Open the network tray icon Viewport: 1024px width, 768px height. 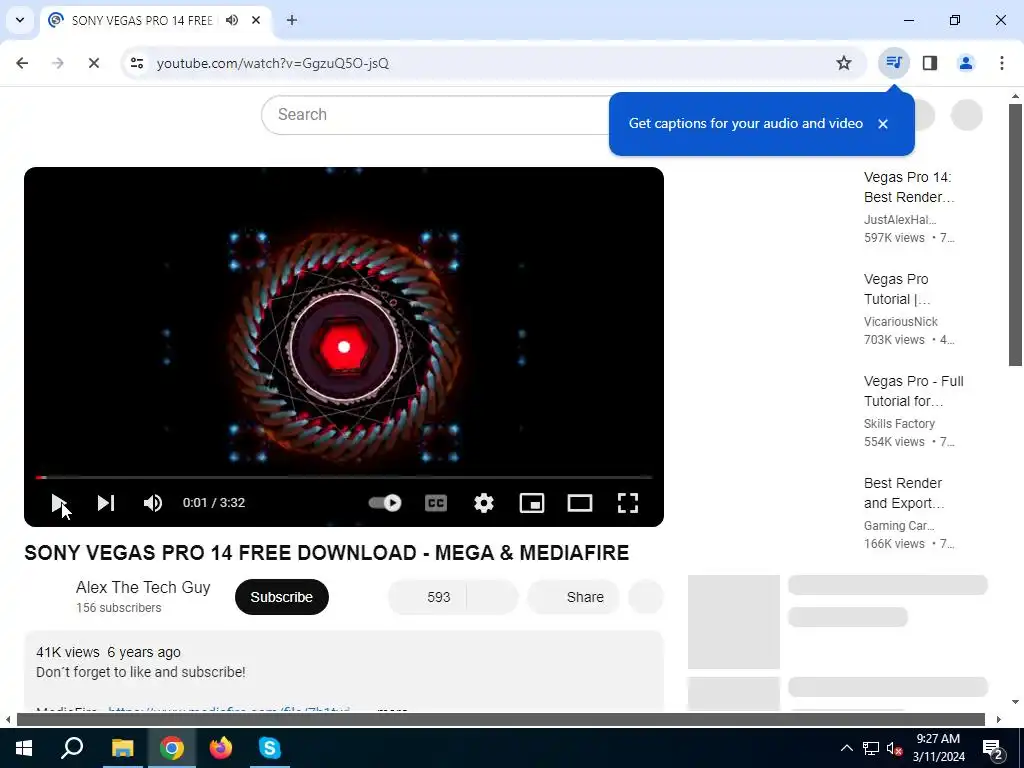click(871, 748)
